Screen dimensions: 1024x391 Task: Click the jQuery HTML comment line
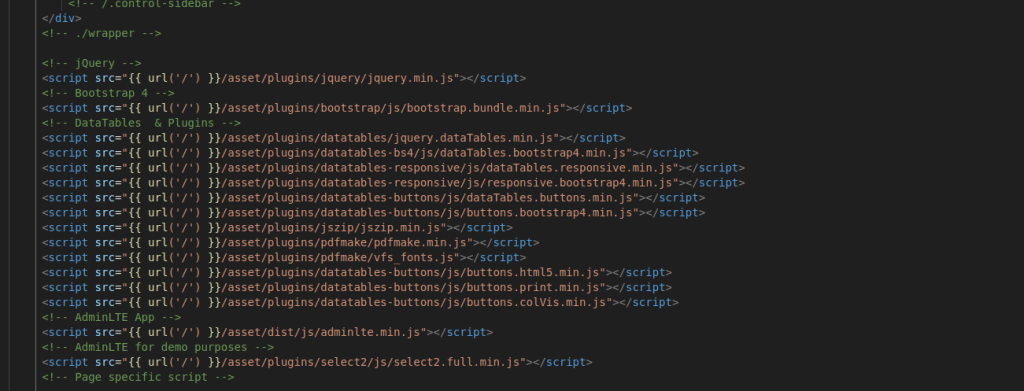(x=91, y=63)
